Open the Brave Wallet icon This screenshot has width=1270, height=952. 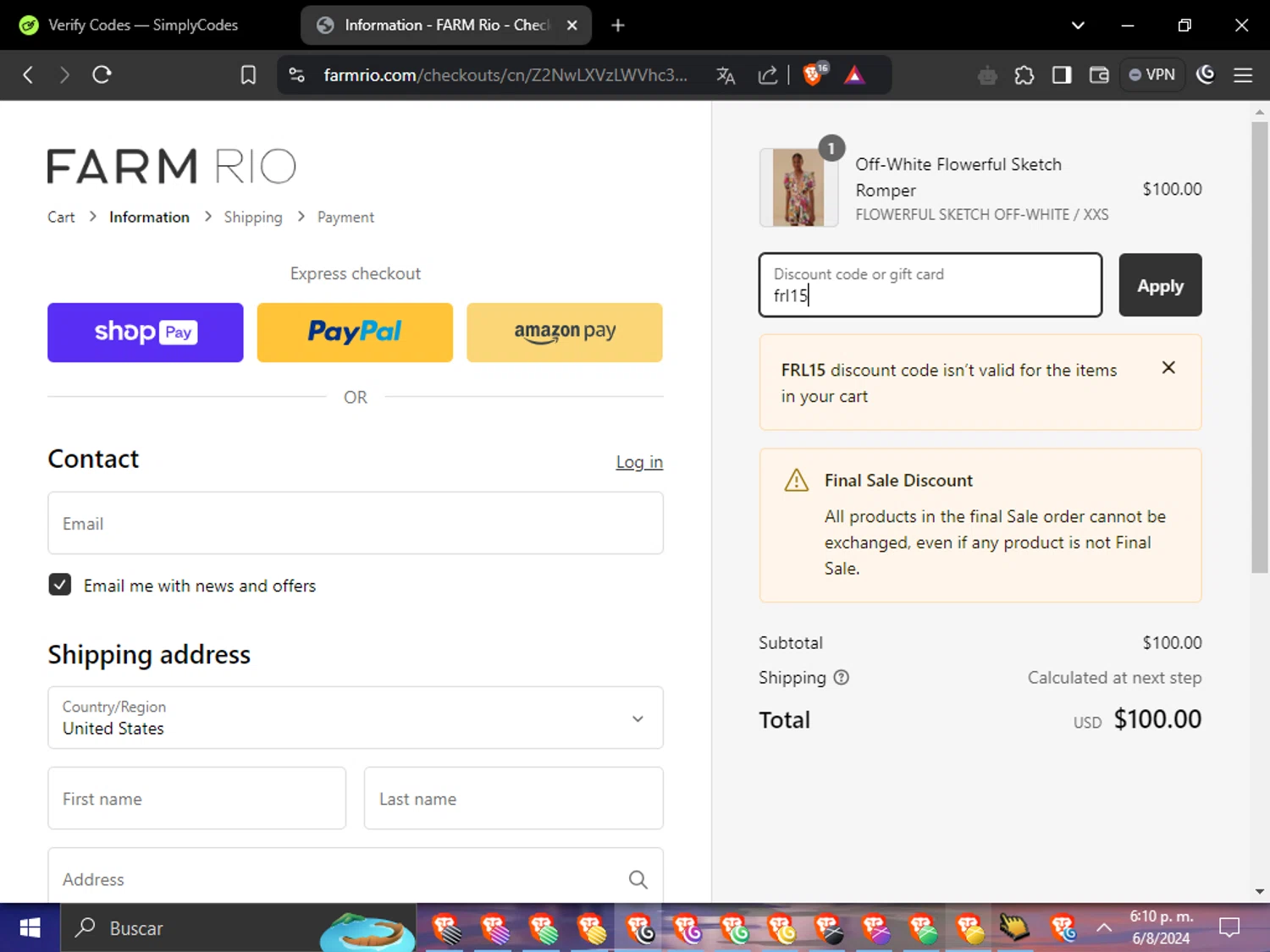tap(1099, 75)
